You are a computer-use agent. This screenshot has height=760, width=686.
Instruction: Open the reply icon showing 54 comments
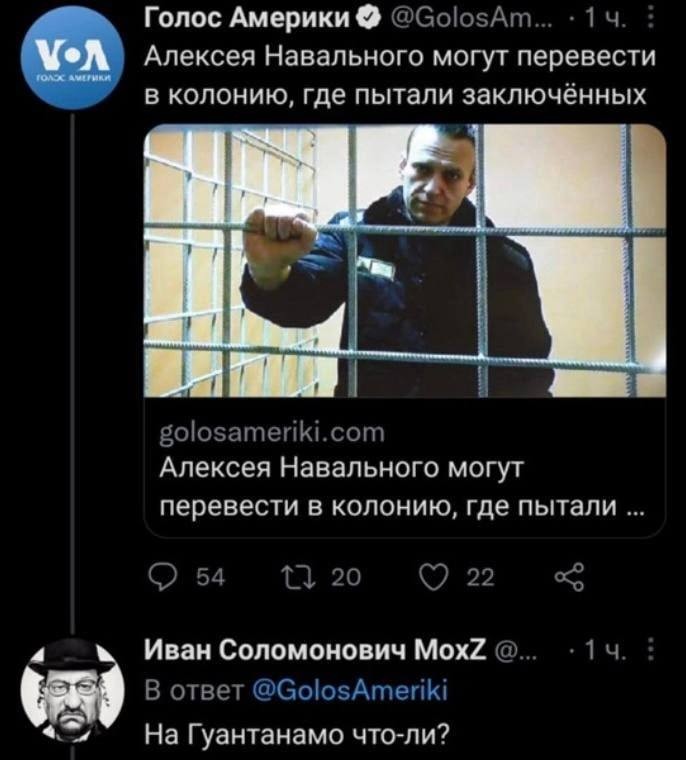[x=162, y=578]
